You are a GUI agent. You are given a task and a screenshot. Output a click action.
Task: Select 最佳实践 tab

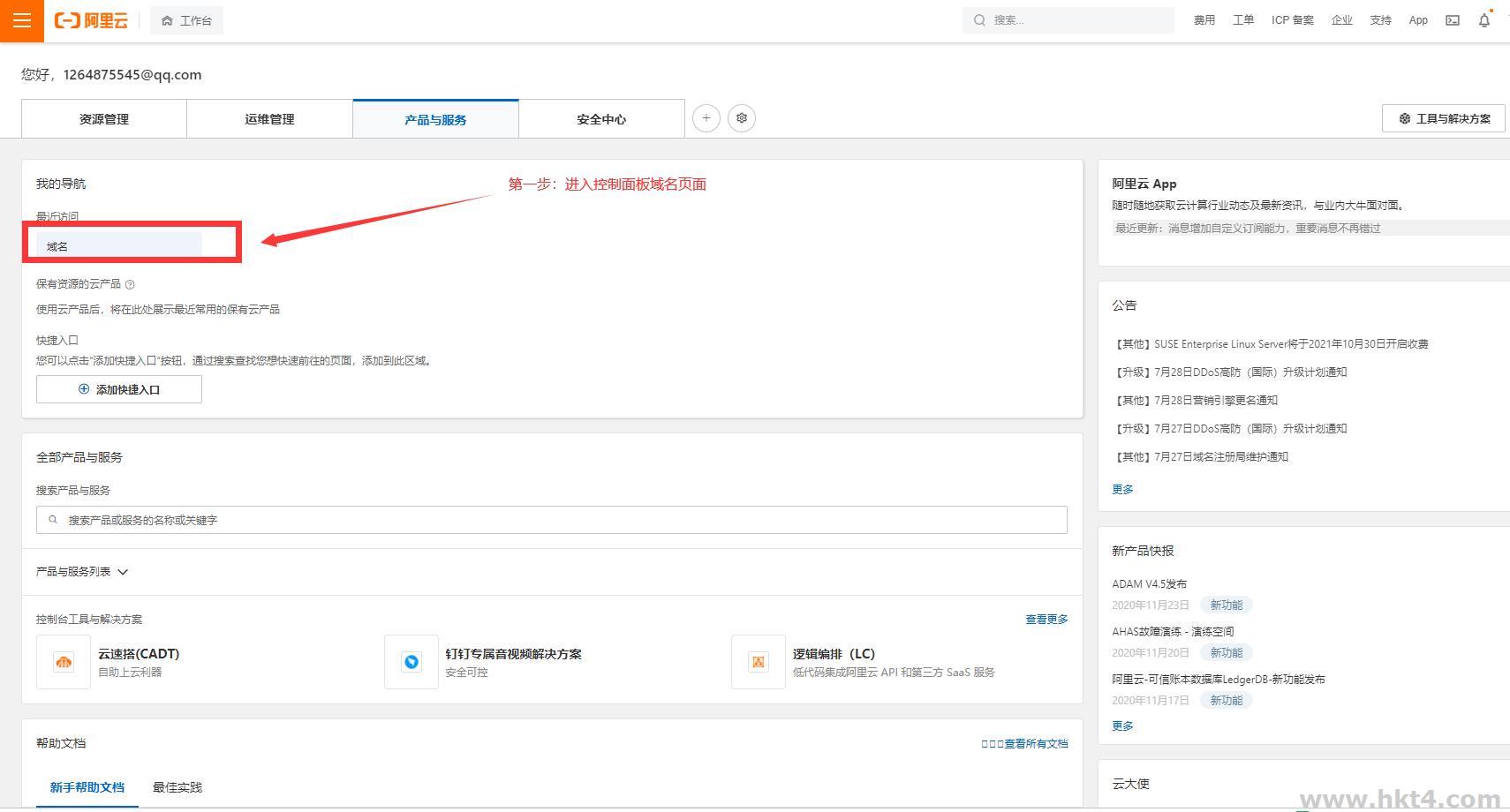coord(177,787)
